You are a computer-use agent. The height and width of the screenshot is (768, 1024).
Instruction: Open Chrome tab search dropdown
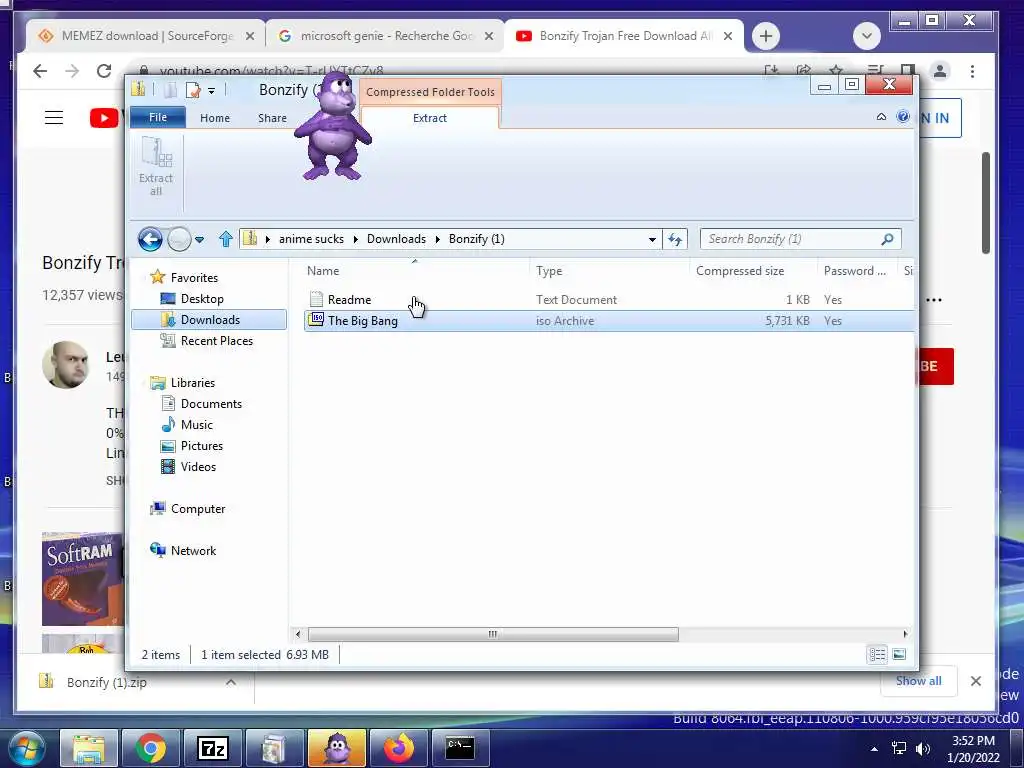[x=867, y=36]
